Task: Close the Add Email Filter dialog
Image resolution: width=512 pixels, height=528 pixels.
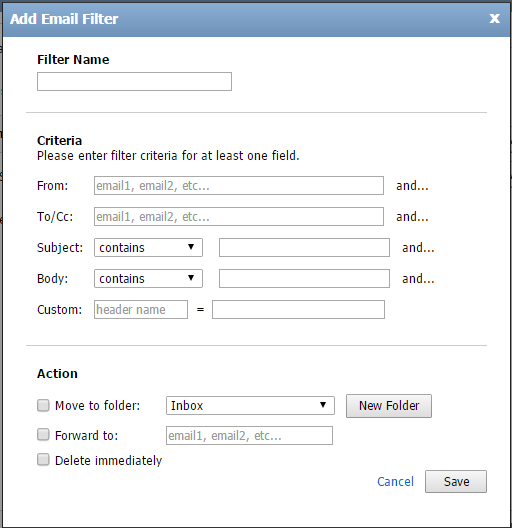Action: (x=494, y=18)
